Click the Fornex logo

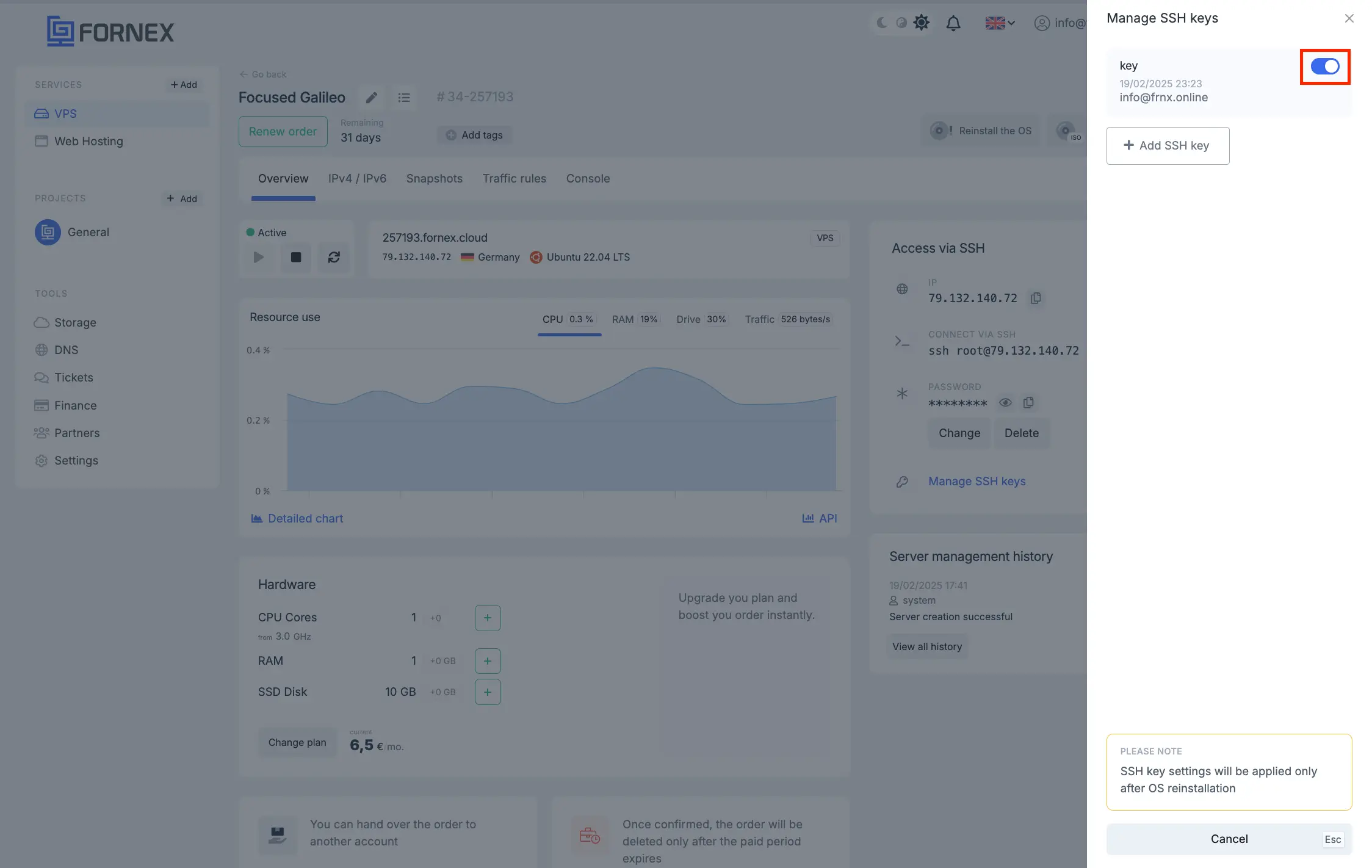click(x=110, y=32)
